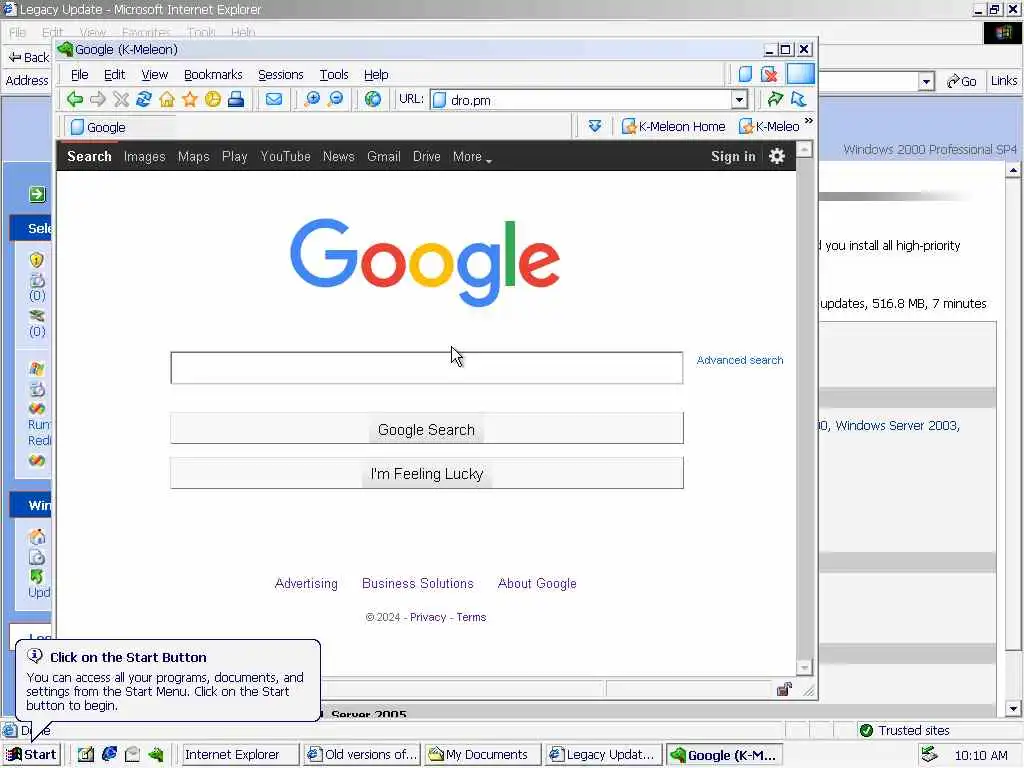Open the Sessions menu
This screenshot has width=1024, height=768.
281,74
